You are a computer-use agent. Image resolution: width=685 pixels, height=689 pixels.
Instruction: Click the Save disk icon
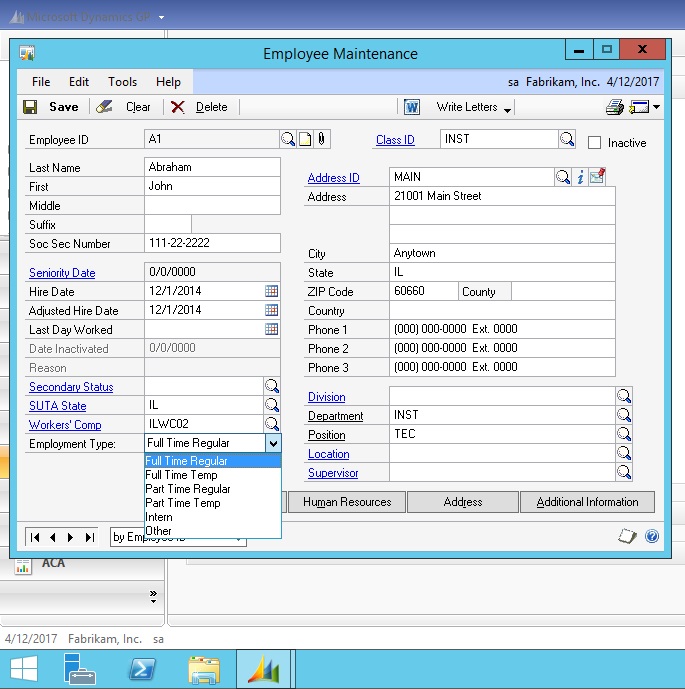tap(30, 107)
